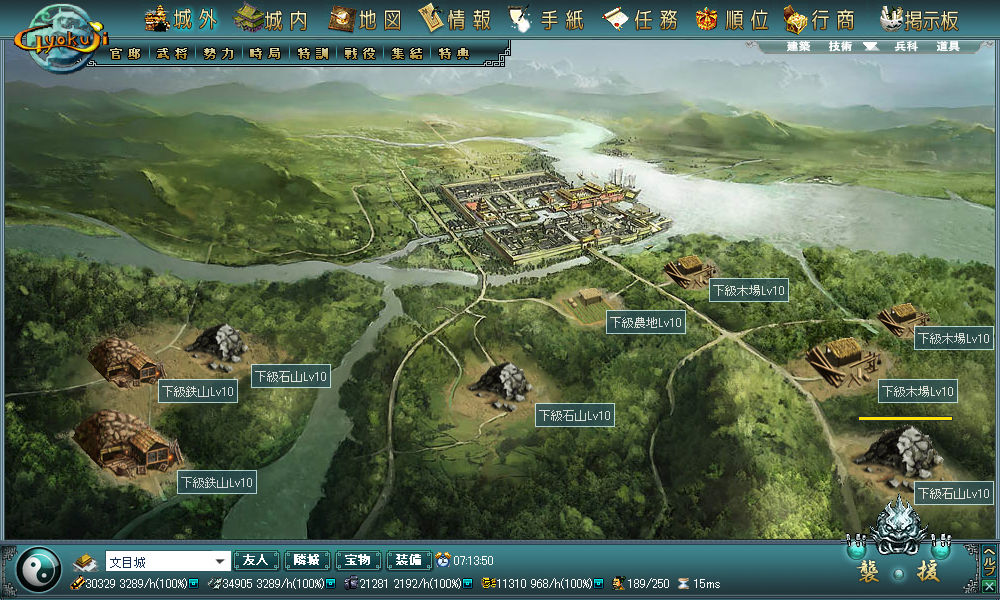Select the 武将 generals tab
Viewport: 1000px width, 600px height.
point(172,54)
